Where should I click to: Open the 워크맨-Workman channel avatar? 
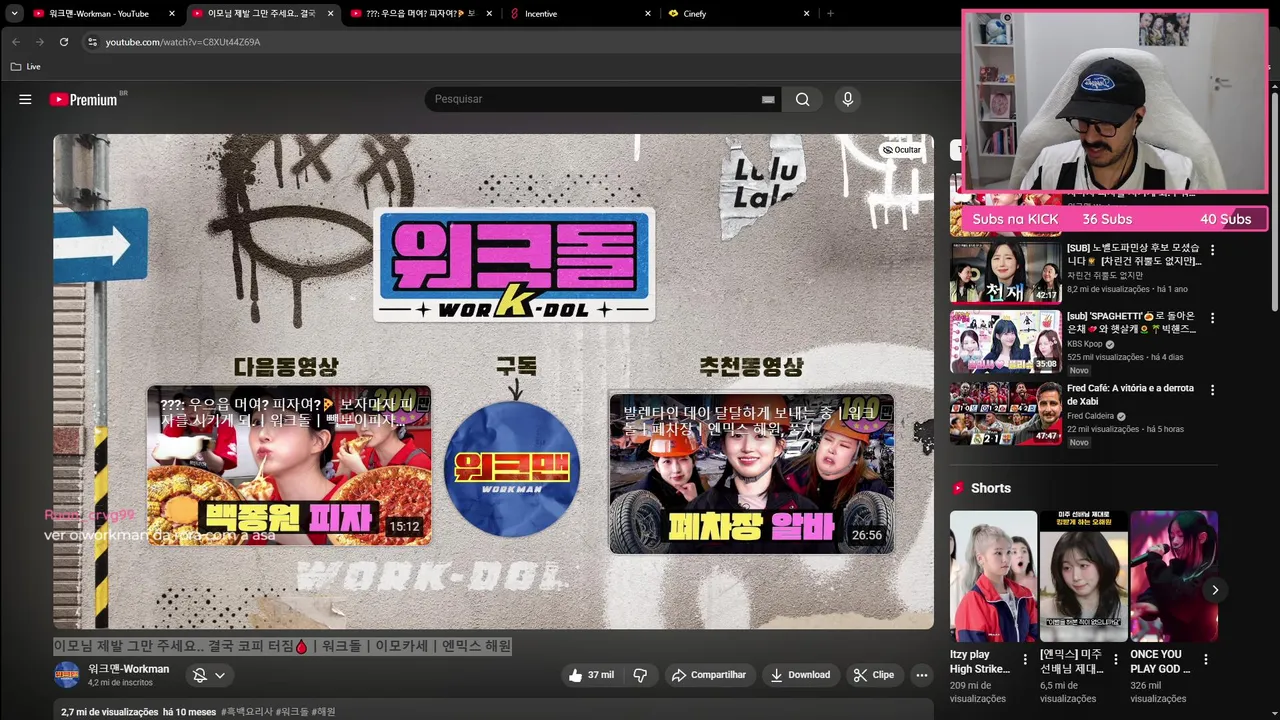67,675
